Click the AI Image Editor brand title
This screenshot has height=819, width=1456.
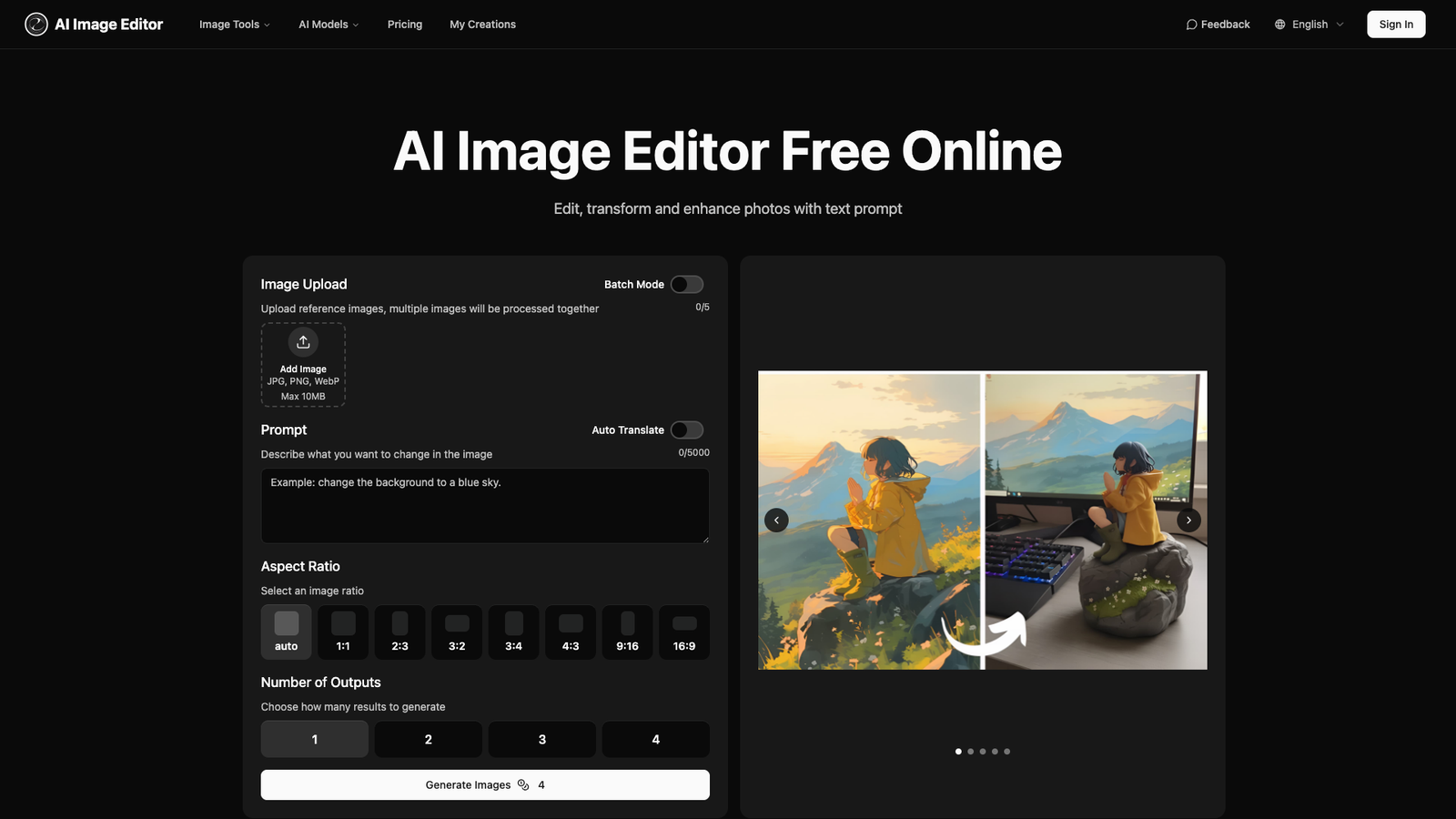108,25
